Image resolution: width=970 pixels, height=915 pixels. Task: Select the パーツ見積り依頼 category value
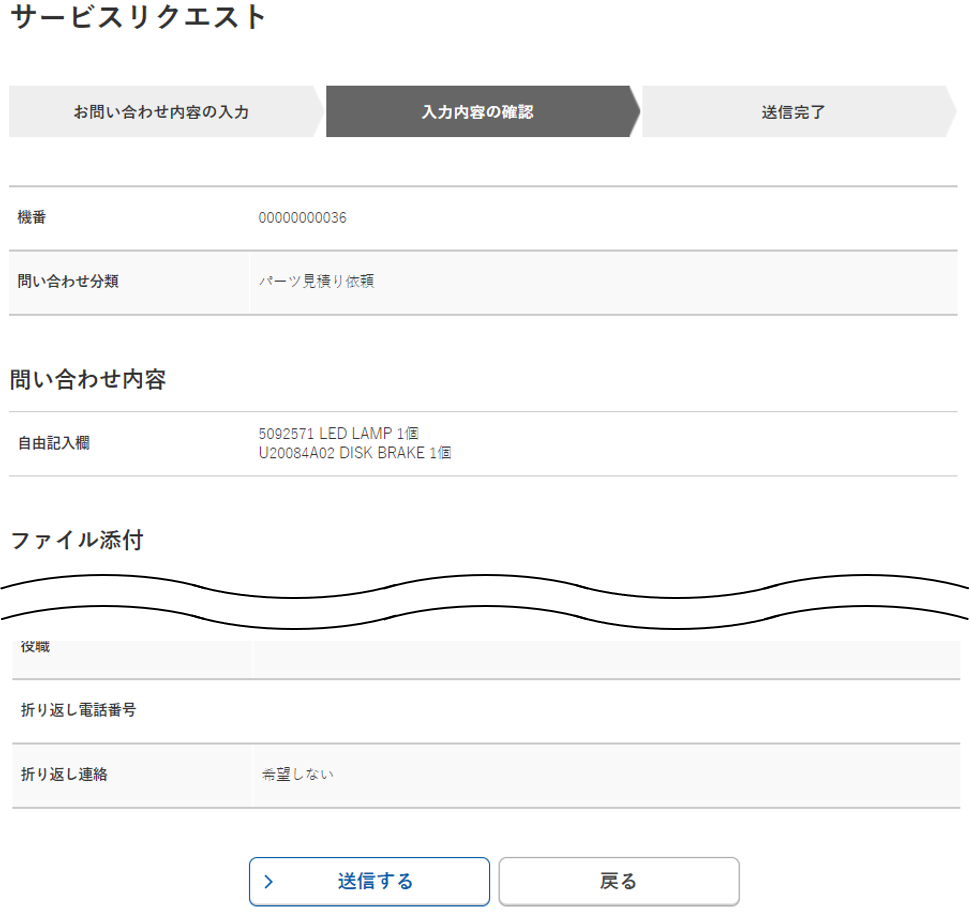pos(316,282)
